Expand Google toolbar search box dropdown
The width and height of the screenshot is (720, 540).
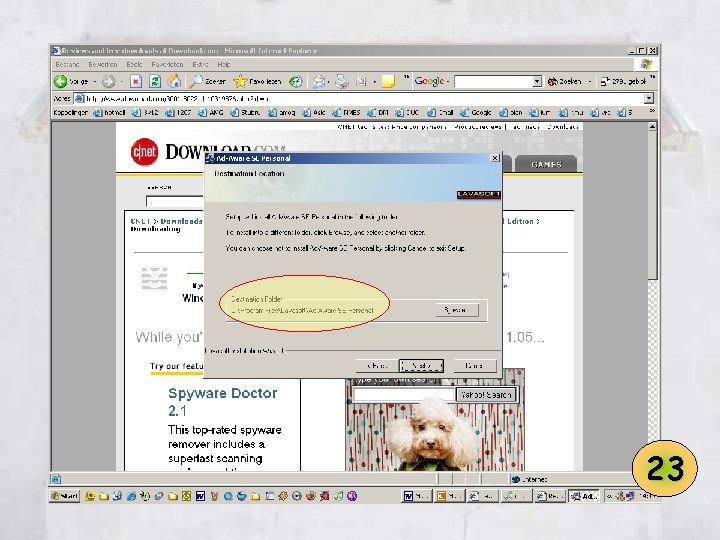[x=537, y=82]
